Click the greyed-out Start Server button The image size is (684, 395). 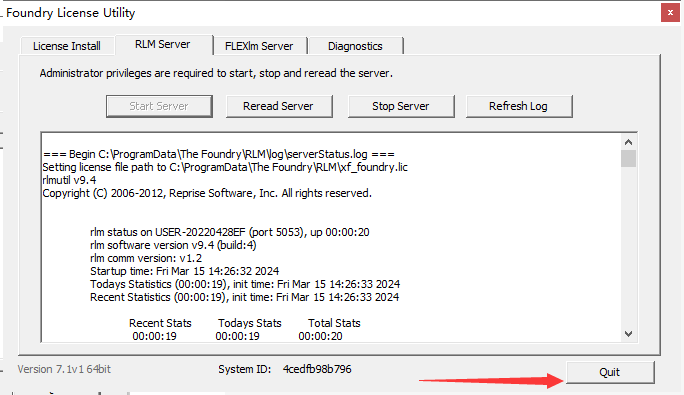tap(159, 106)
